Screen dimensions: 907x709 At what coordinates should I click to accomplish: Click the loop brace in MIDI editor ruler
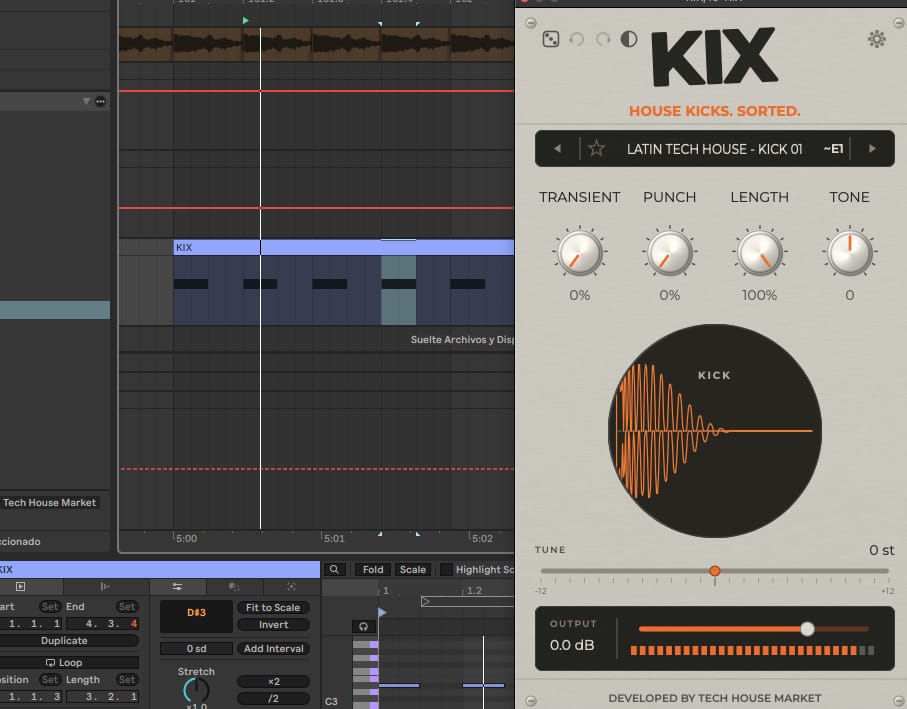click(x=467, y=602)
